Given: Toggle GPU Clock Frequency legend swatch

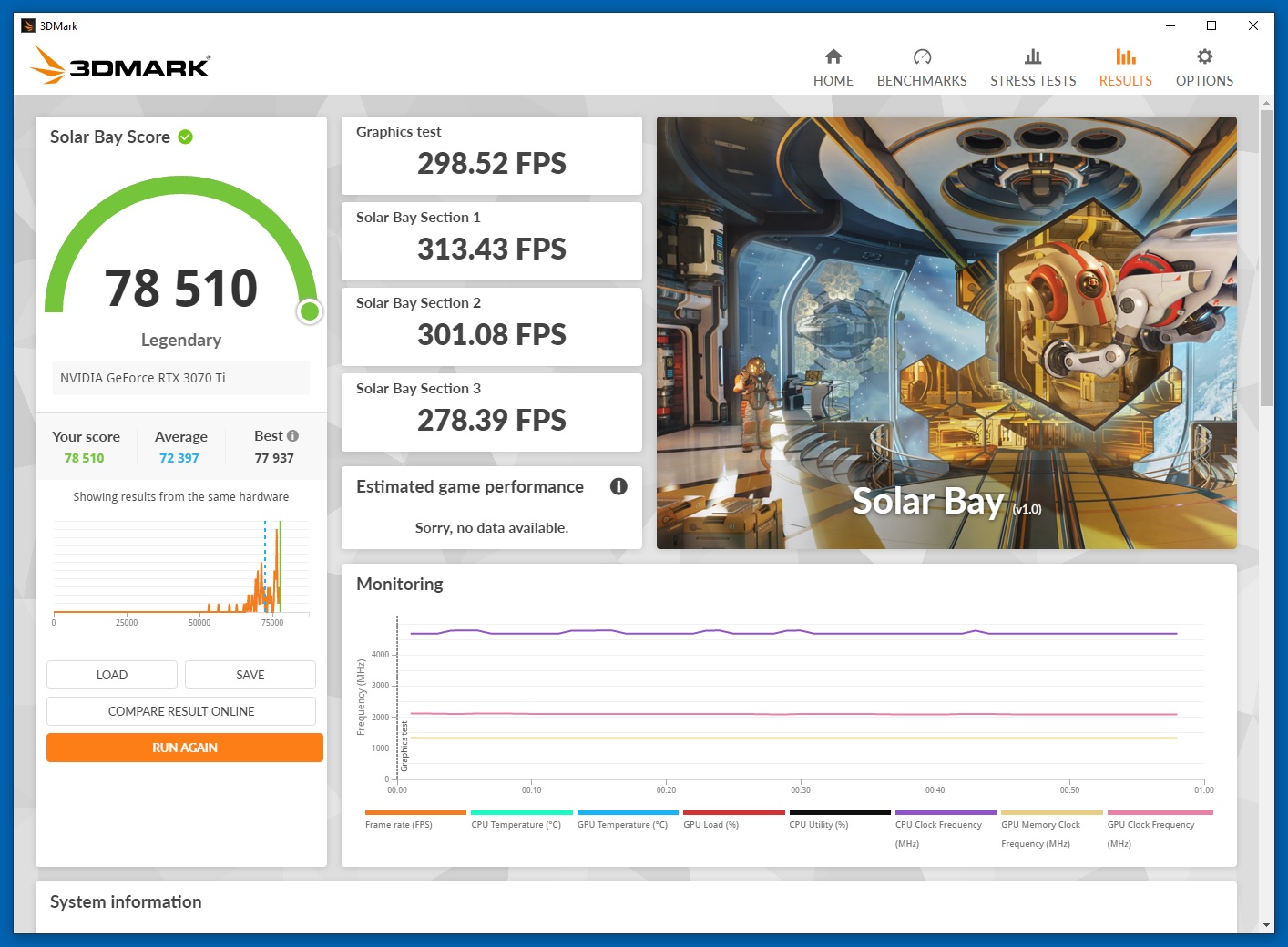Looking at the screenshot, I should click(x=1160, y=812).
